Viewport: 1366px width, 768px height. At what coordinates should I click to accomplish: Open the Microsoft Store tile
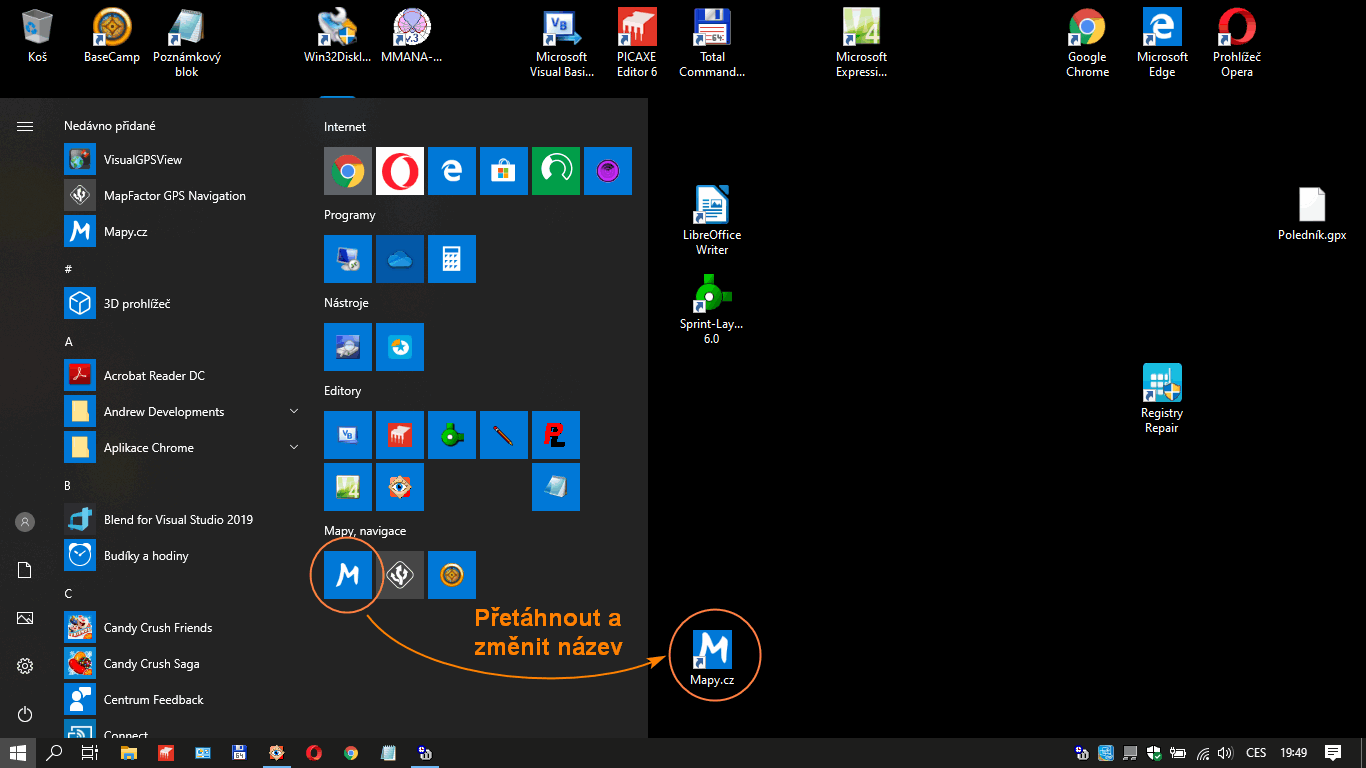pyautogui.click(x=504, y=171)
